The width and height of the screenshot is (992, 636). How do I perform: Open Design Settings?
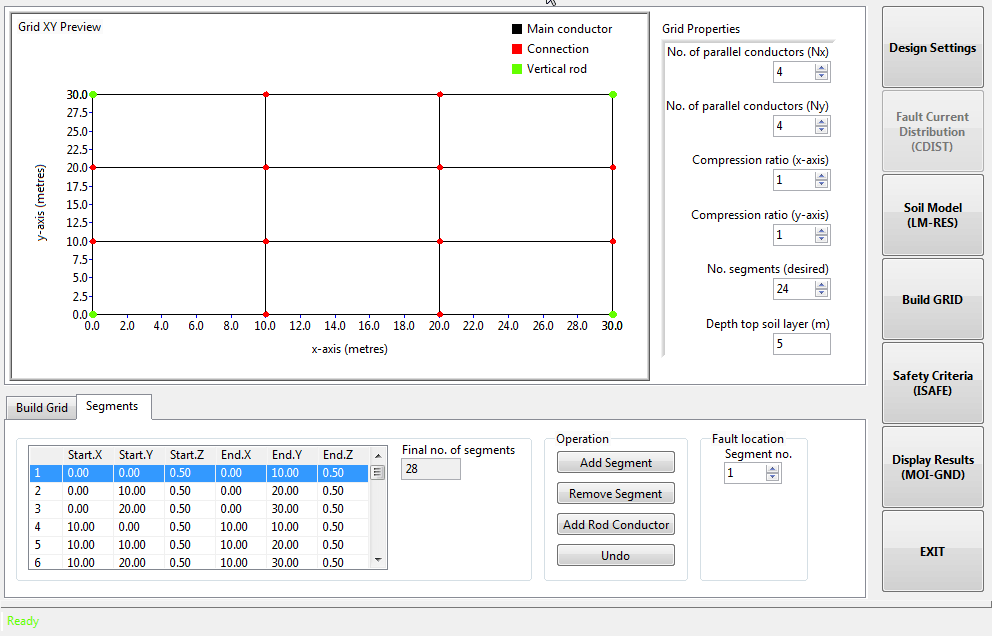pos(932,48)
